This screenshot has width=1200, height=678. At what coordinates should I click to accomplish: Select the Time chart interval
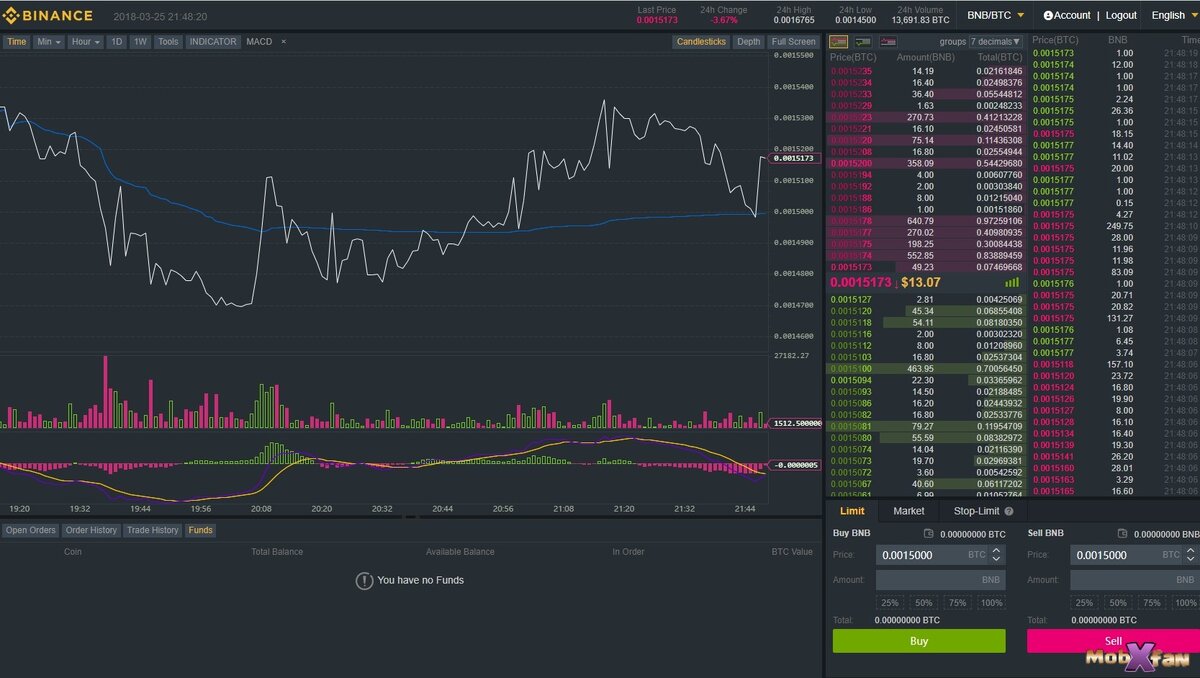click(17, 42)
